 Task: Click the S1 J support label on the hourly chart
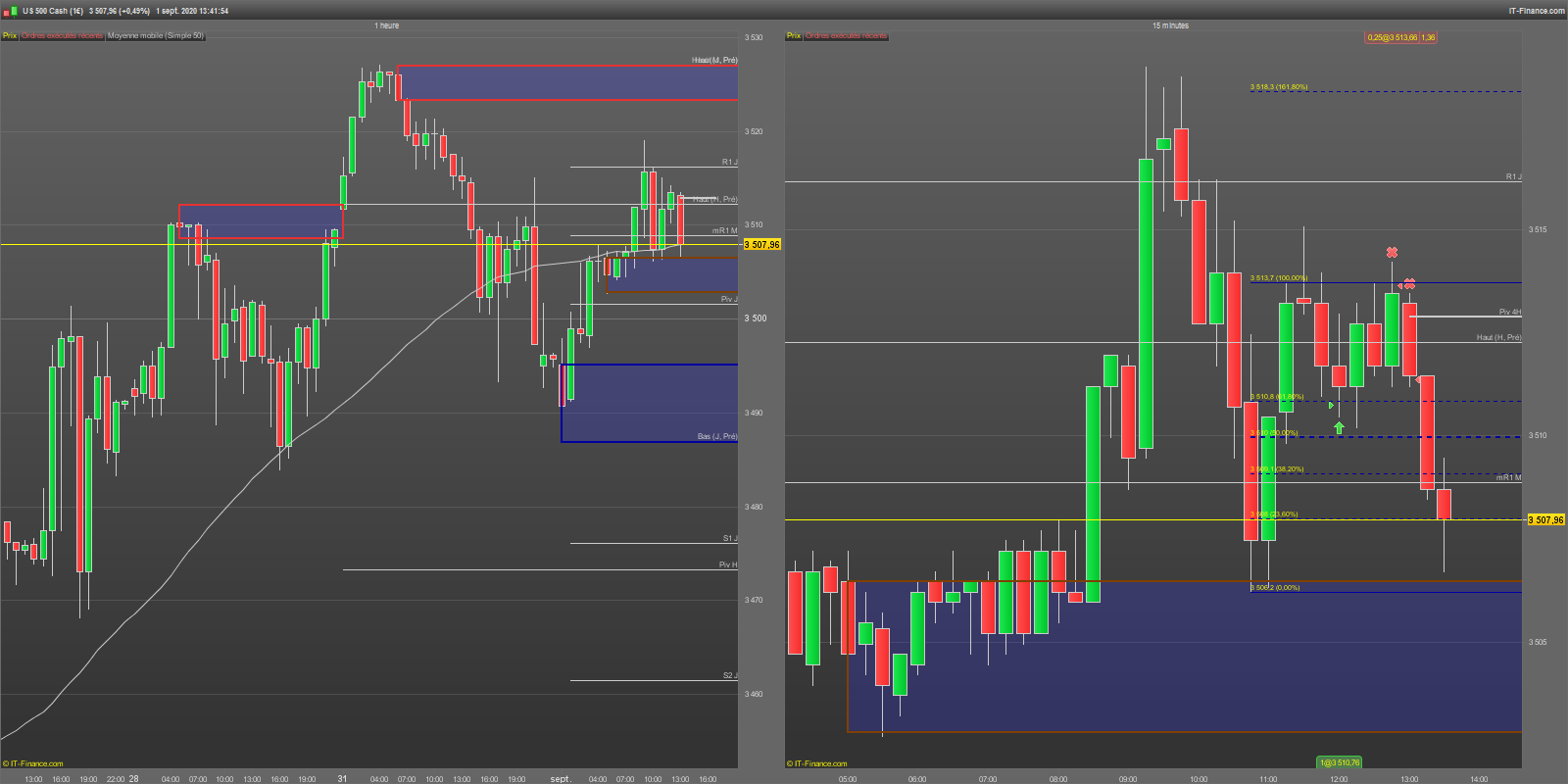(730, 538)
